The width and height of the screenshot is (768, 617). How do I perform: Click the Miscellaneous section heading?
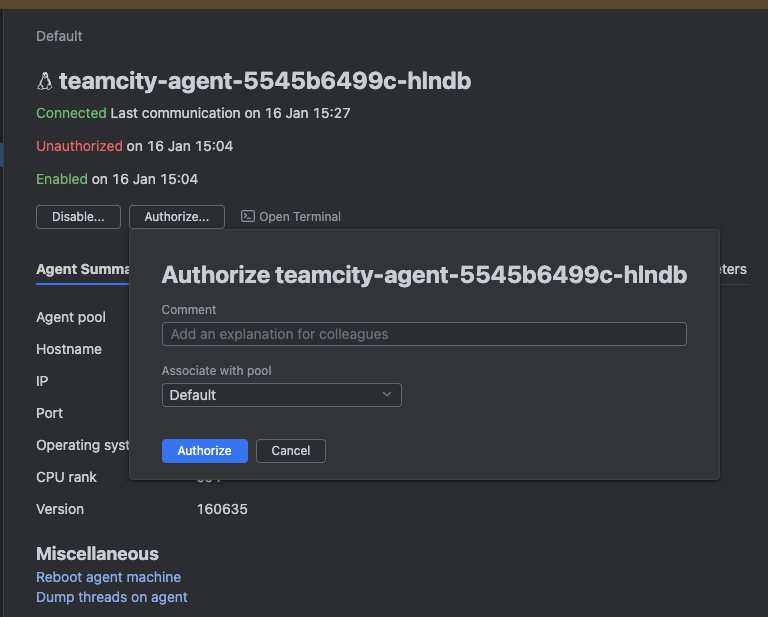click(x=97, y=554)
